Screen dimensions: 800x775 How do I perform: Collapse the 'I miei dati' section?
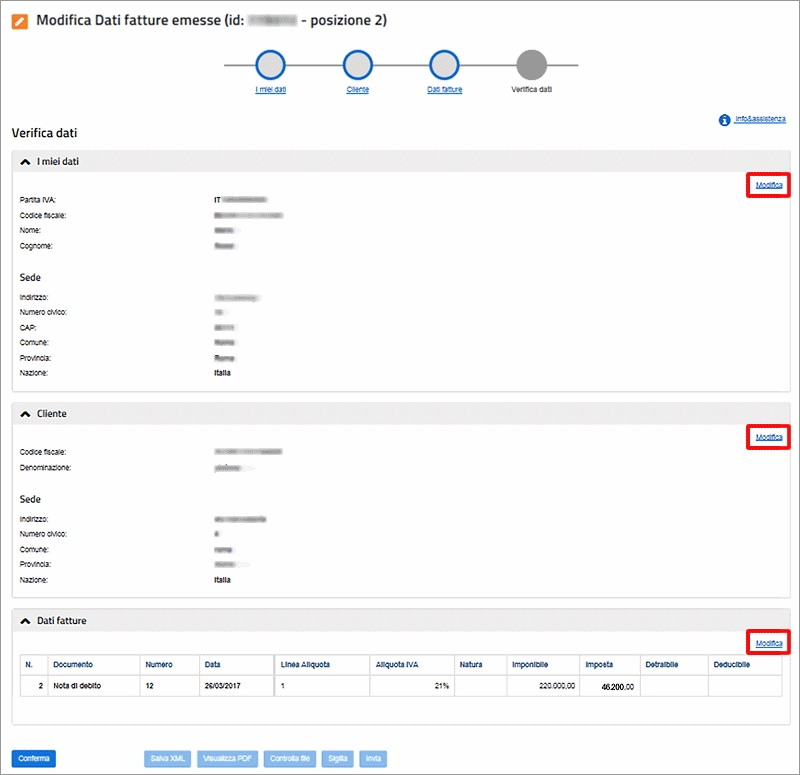coord(26,162)
